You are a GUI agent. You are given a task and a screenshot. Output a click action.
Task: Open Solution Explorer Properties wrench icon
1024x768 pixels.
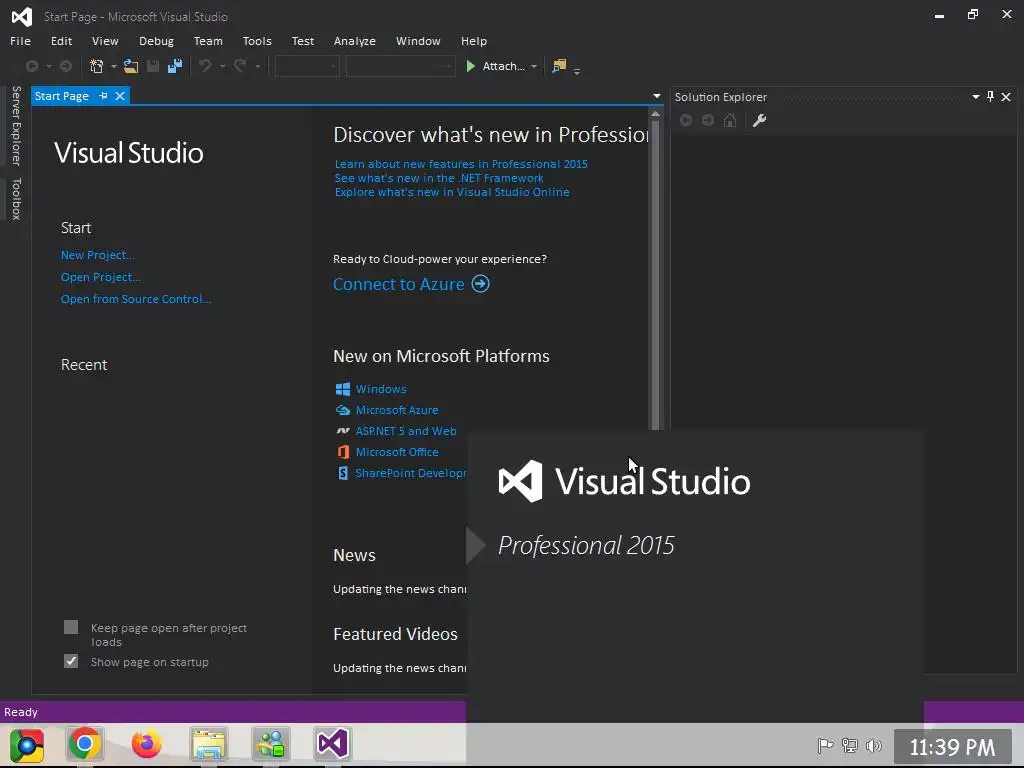point(759,120)
